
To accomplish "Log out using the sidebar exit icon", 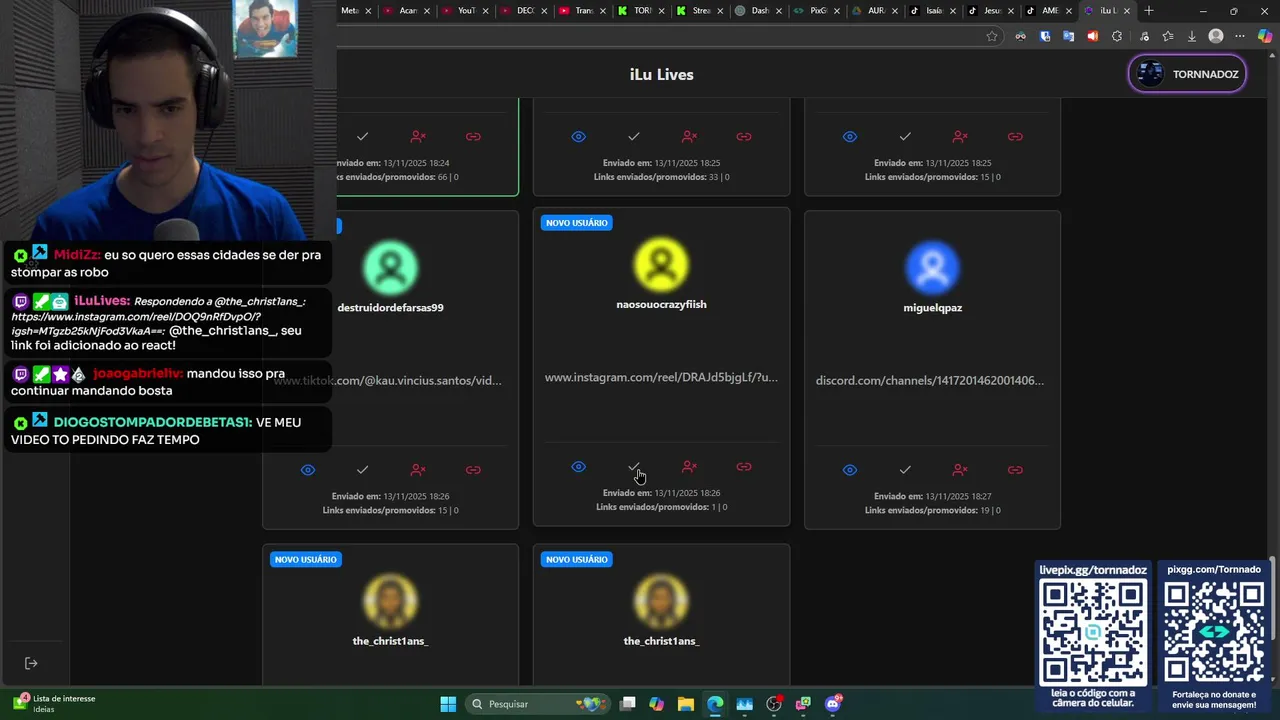I will pyautogui.click(x=31, y=663).
